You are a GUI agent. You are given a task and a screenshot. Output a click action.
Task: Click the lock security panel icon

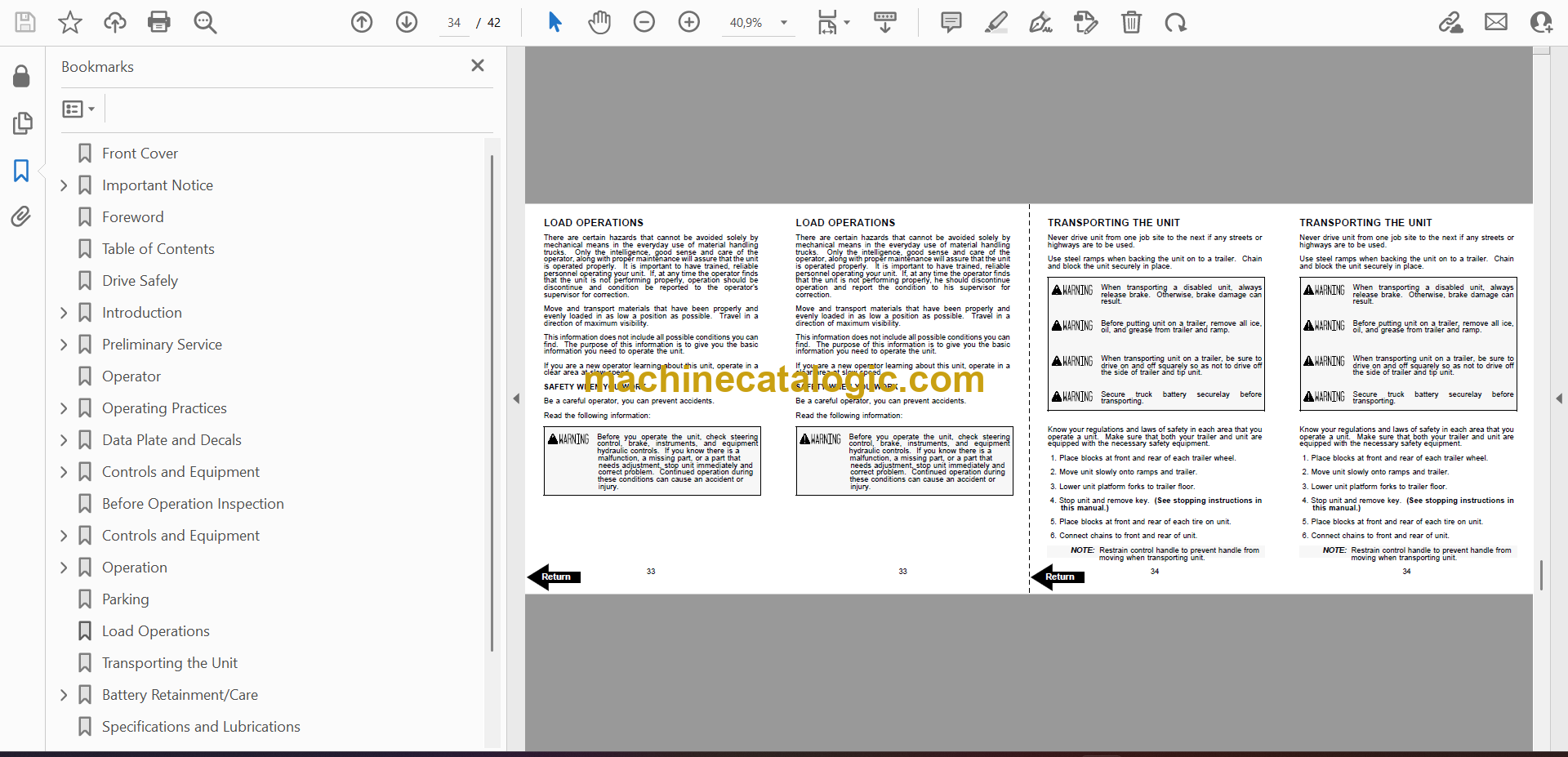click(22, 77)
